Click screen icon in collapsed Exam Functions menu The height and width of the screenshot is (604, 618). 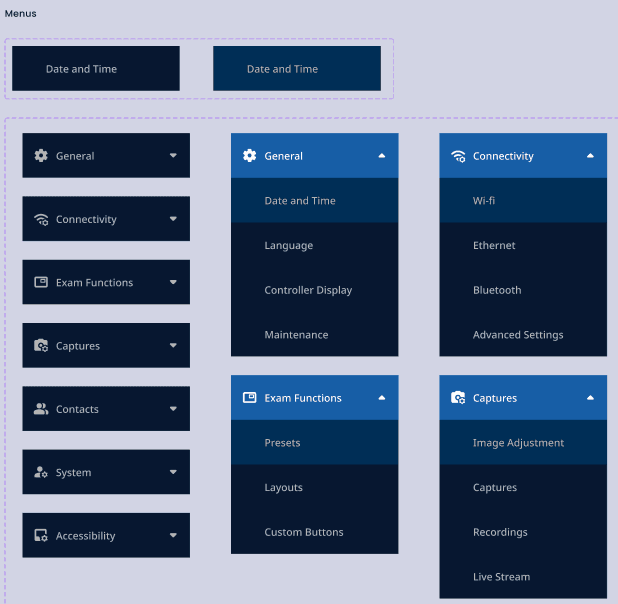click(x=41, y=282)
